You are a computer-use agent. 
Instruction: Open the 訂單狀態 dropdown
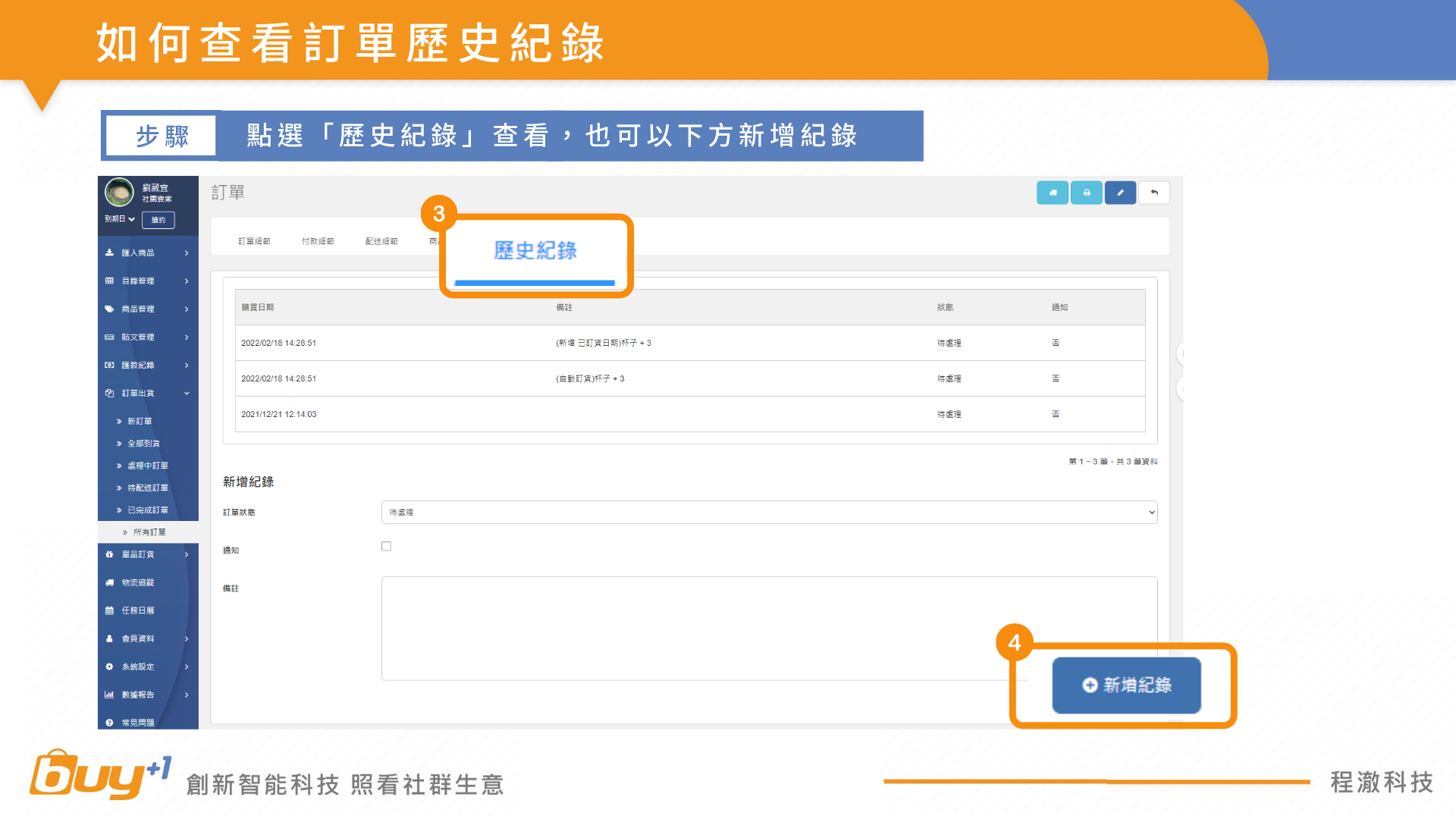pos(769,513)
